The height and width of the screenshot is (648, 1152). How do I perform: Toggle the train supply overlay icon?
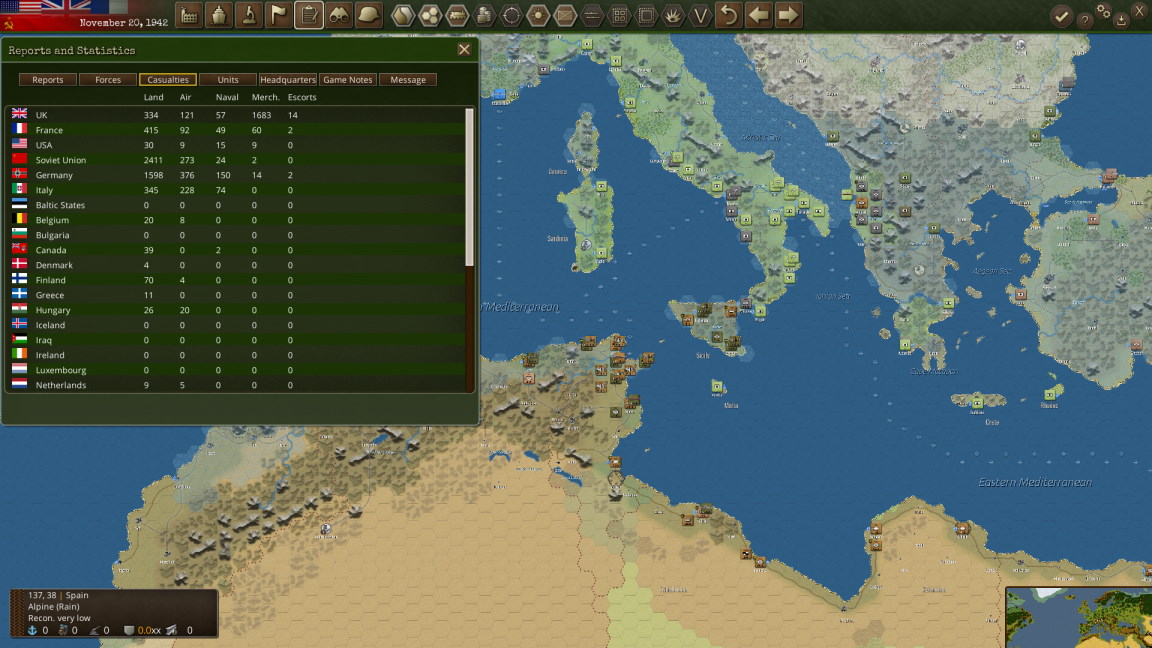pyautogui.click(x=457, y=15)
